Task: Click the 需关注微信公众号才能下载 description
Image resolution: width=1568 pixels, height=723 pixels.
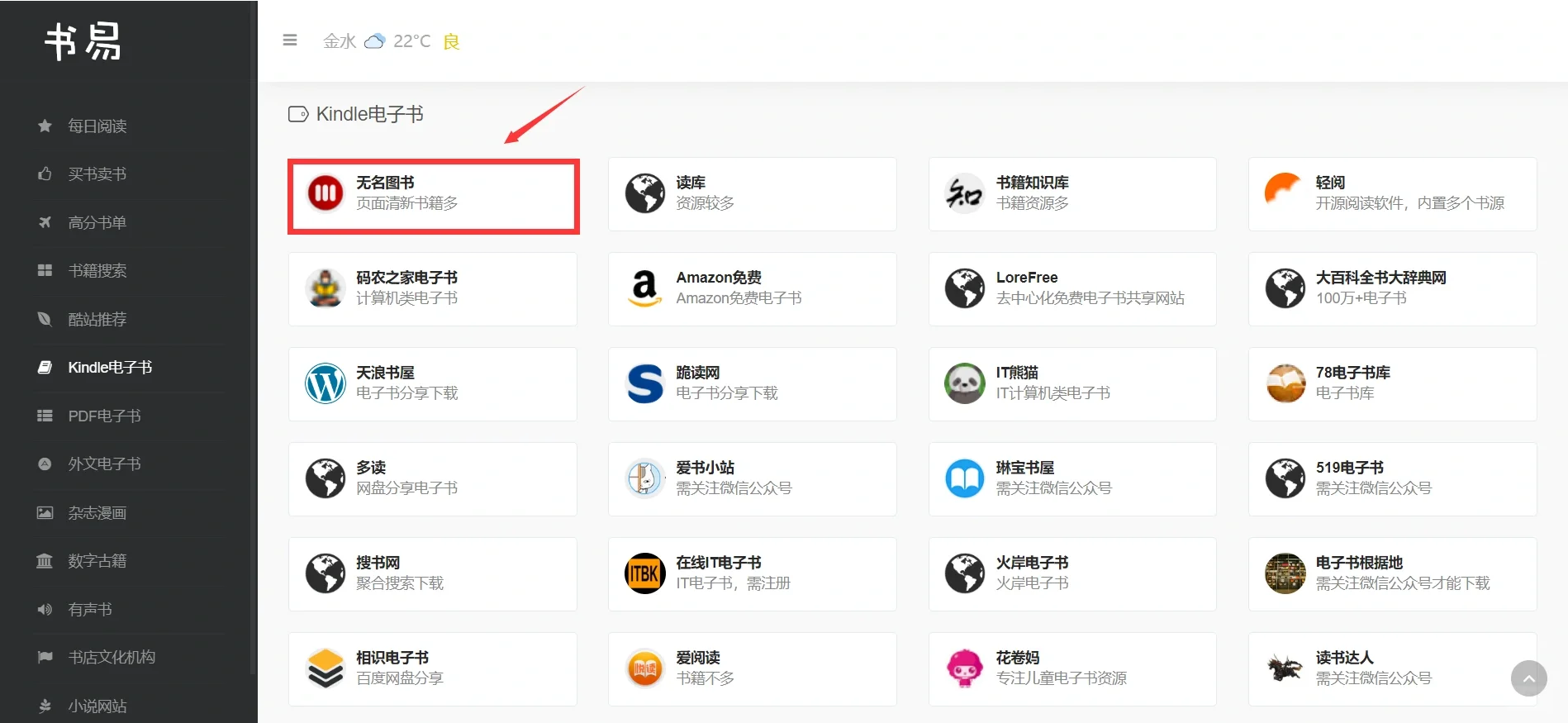Action: click(1403, 583)
